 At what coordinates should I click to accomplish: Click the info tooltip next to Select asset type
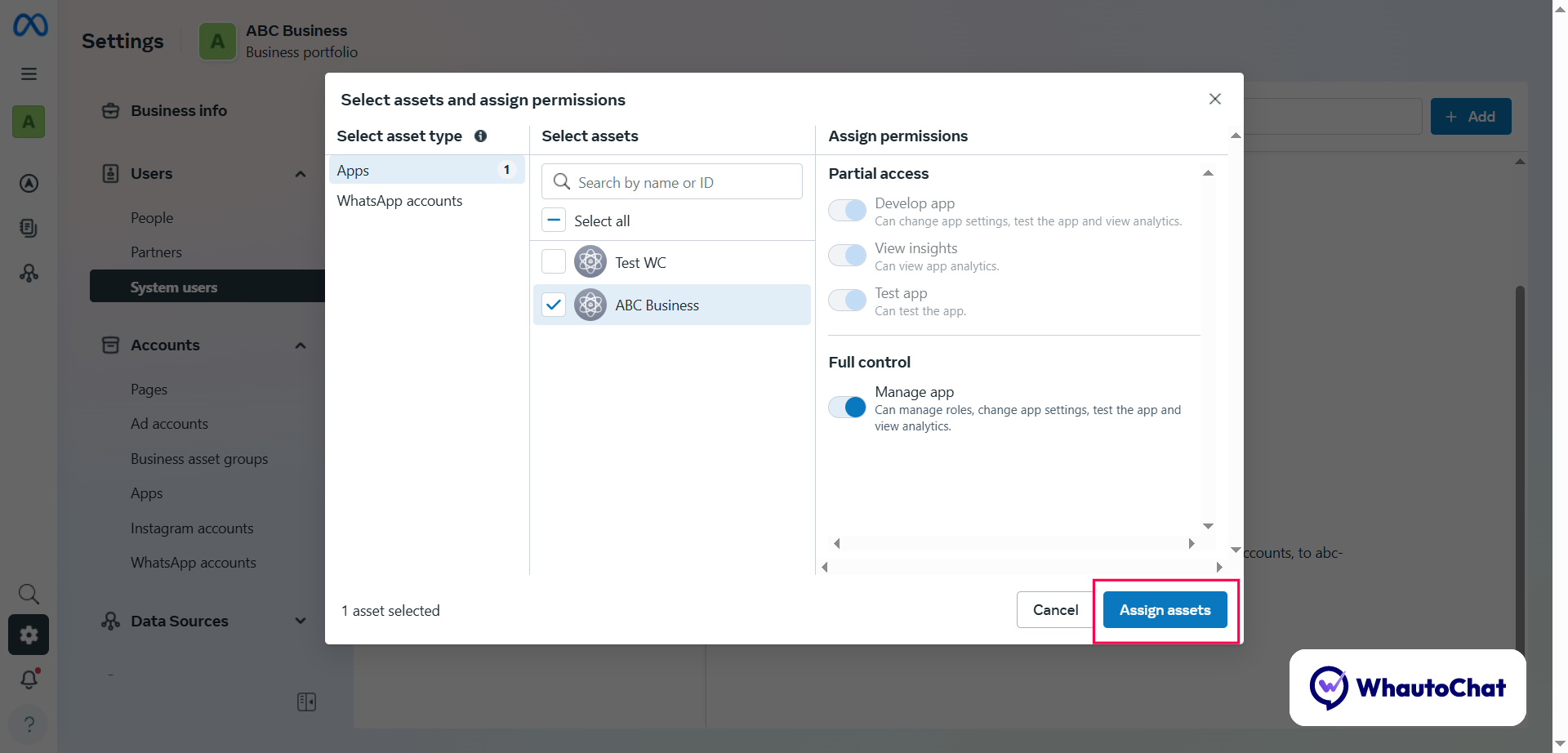pos(480,136)
